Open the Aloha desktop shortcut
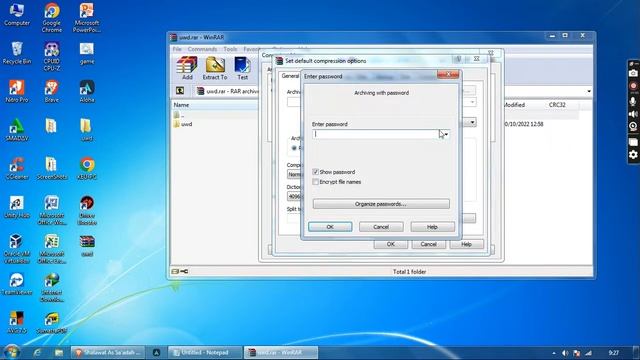Screen dimensions: 640x360 [87, 91]
